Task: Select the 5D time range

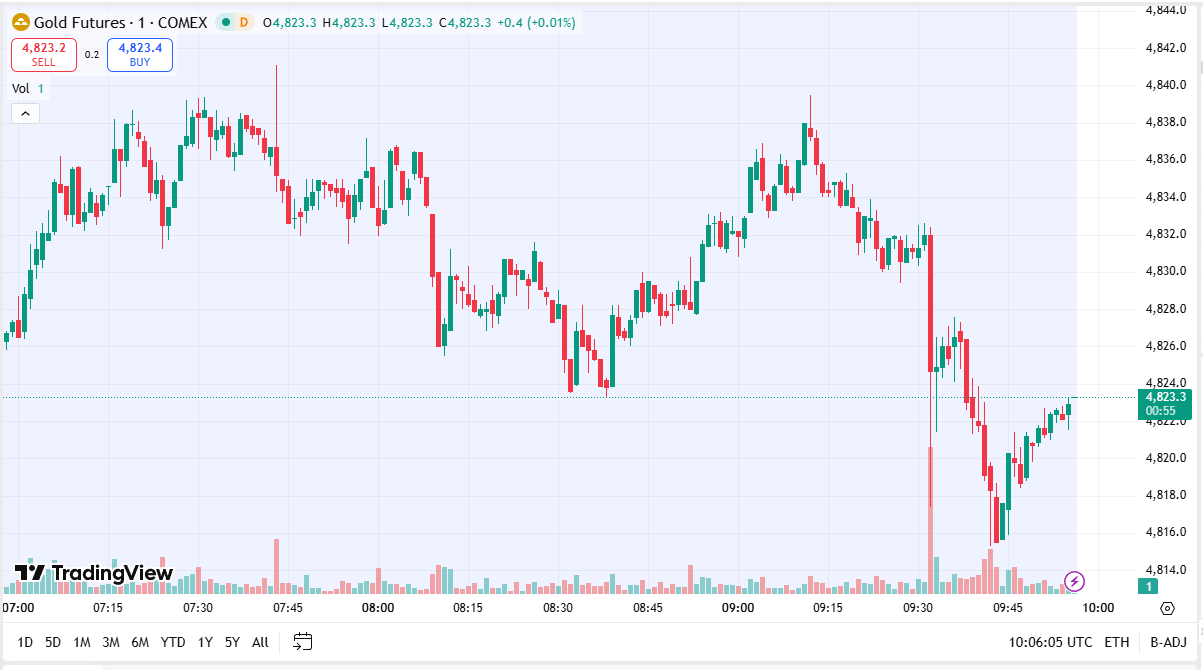Action: (x=53, y=642)
